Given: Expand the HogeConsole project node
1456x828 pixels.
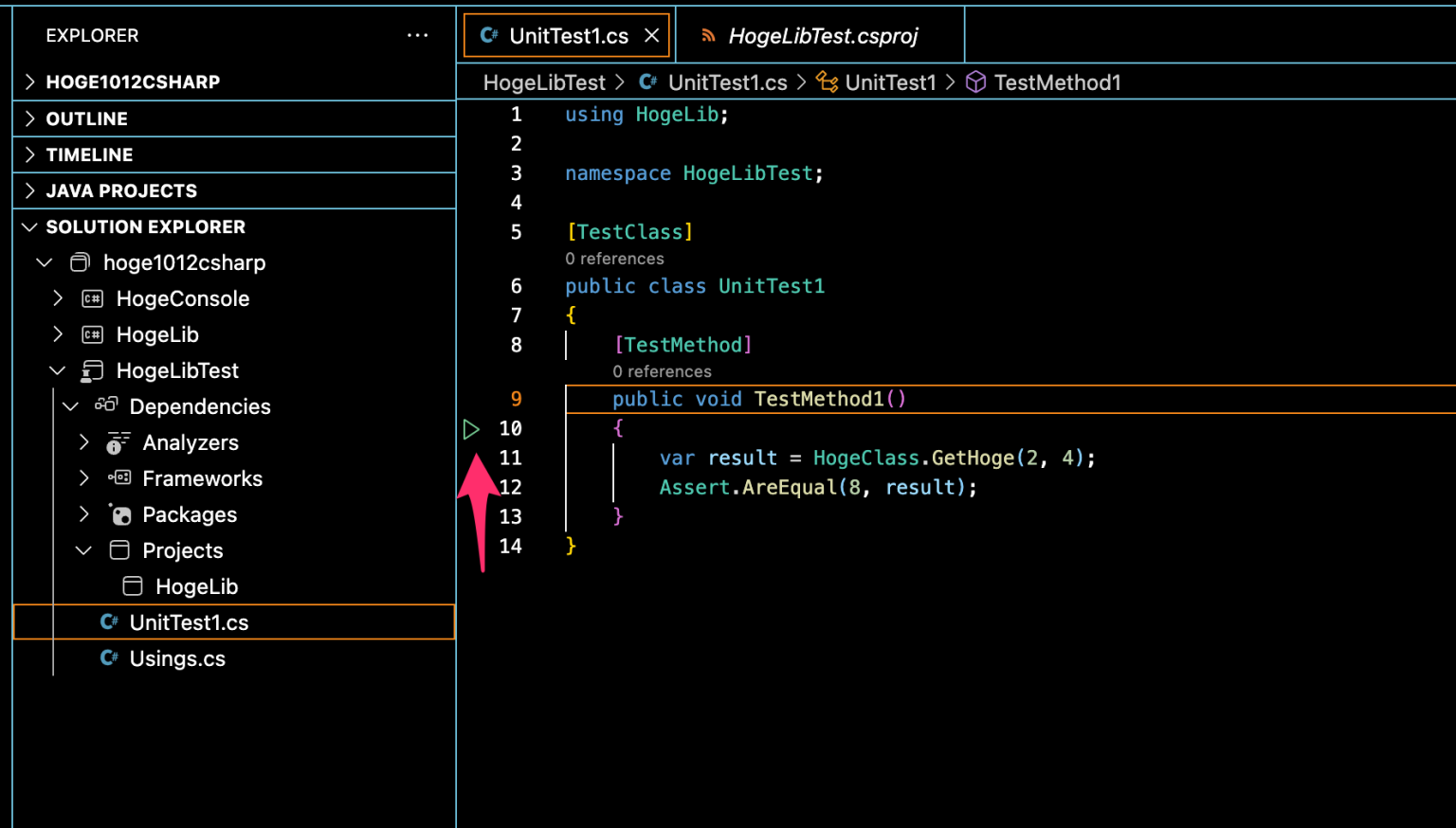Looking at the screenshot, I should pos(57,298).
